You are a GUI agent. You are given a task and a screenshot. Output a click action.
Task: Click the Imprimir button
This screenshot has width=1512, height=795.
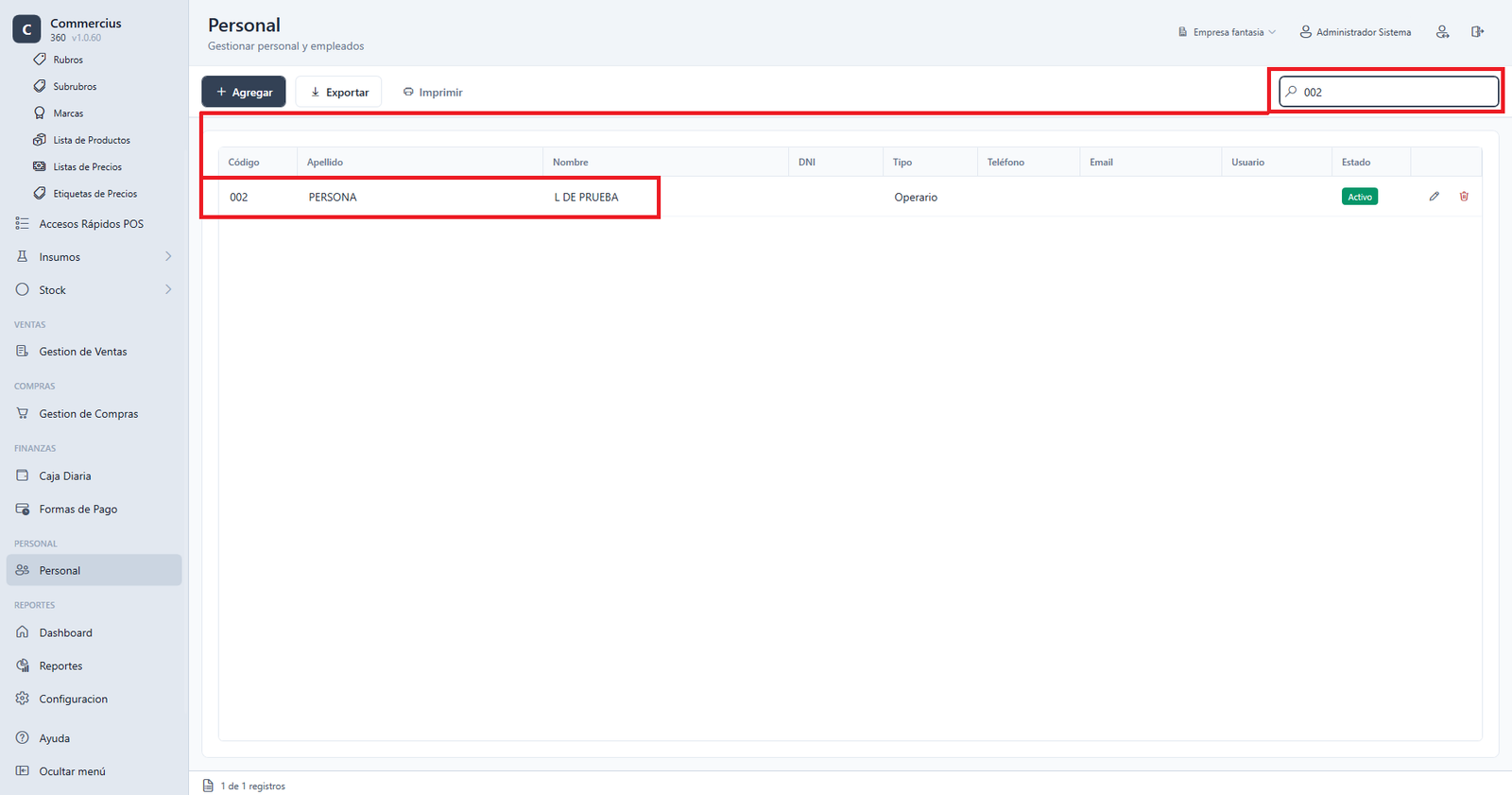point(433,92)
